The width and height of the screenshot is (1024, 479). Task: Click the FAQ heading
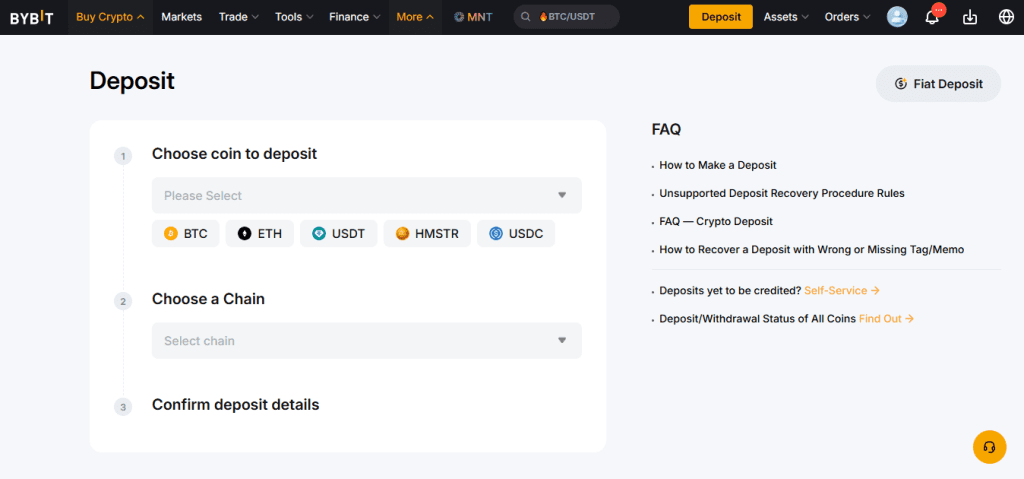666,129
